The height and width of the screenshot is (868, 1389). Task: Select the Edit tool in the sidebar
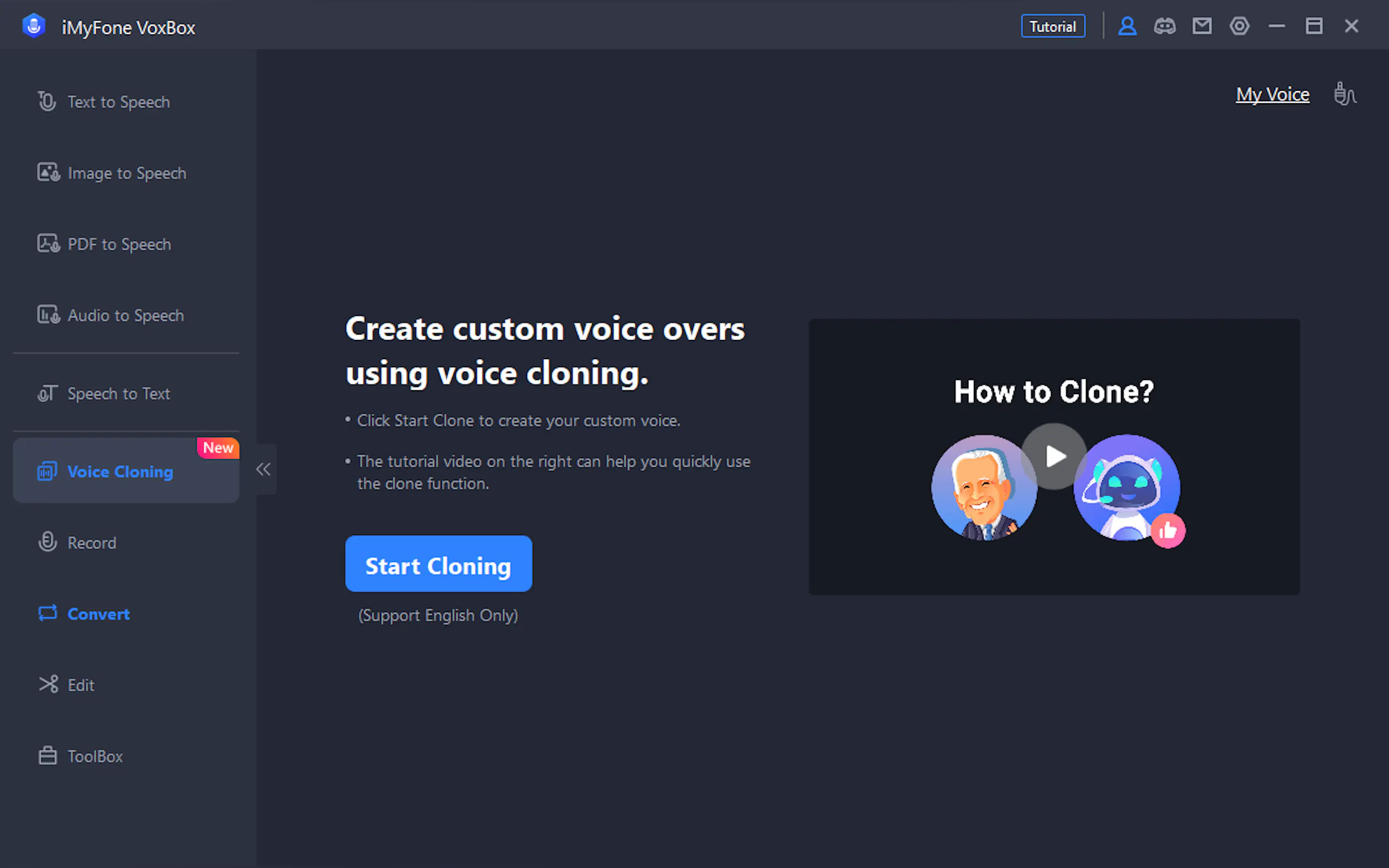[81, 684]
